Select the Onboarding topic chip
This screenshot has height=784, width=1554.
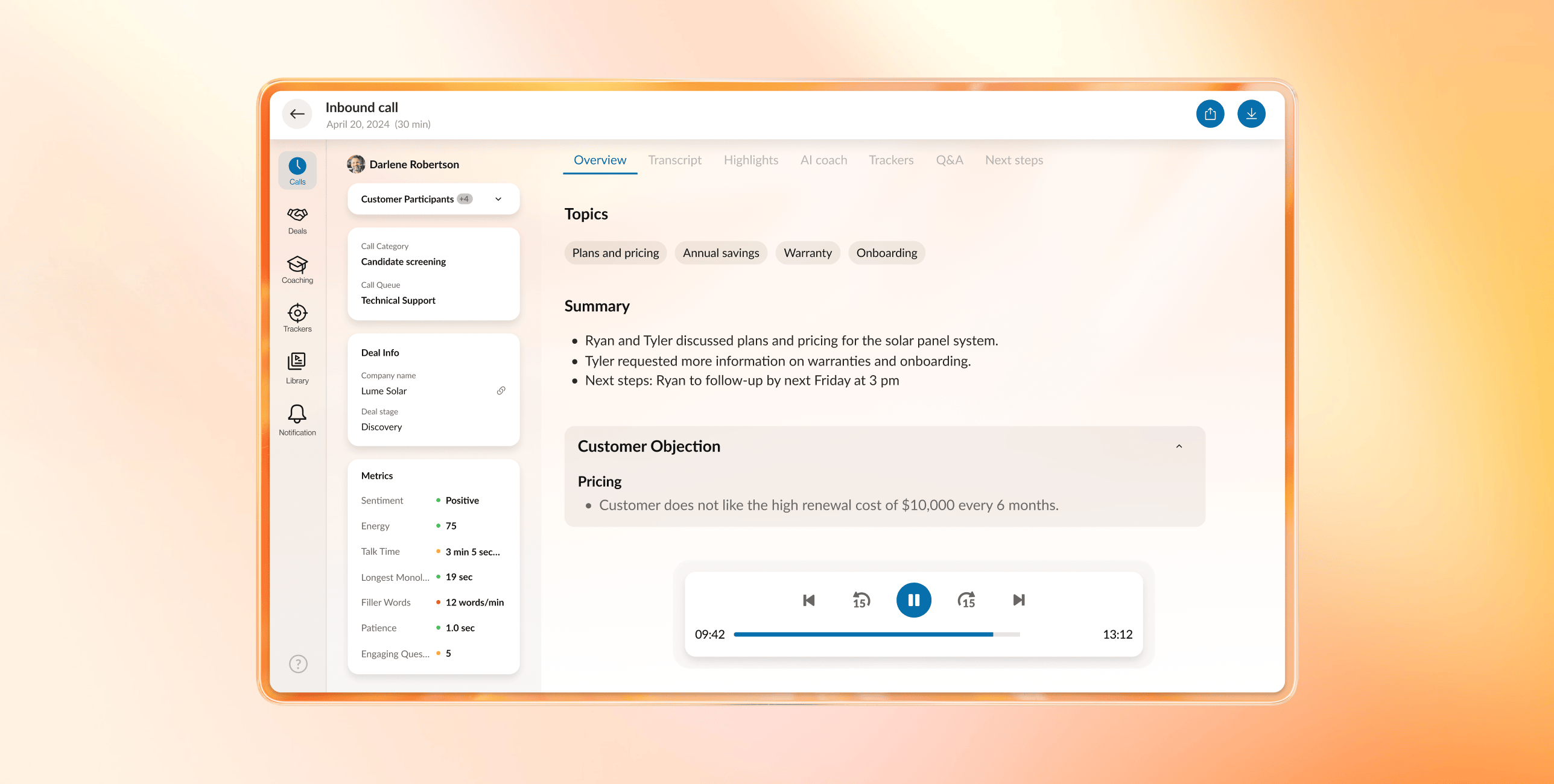[x=887, y=253]
